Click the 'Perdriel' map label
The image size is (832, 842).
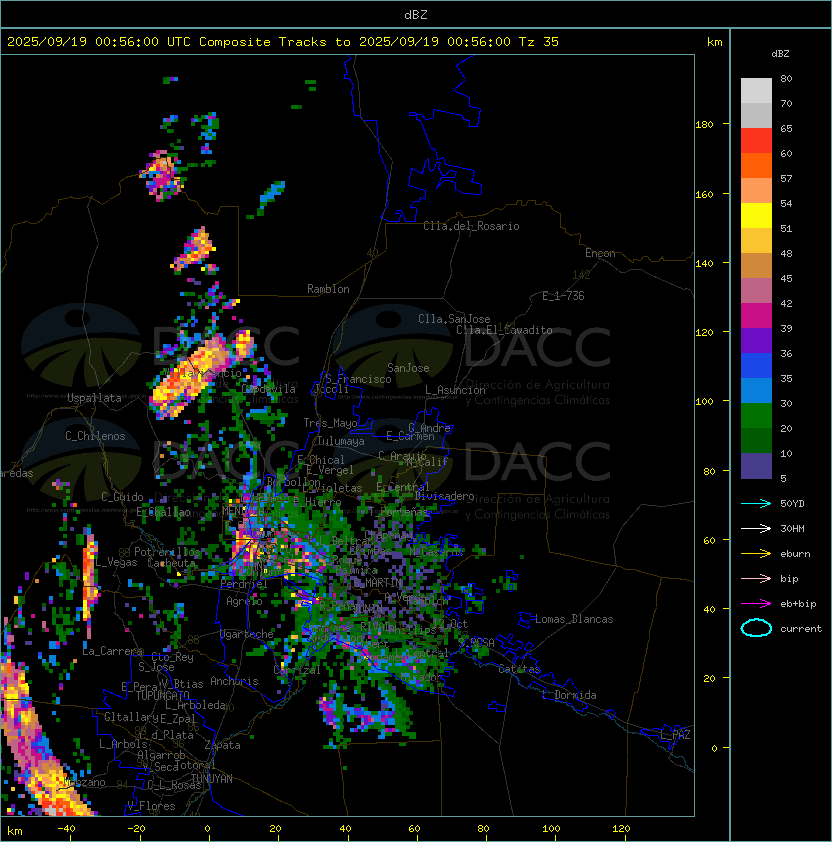tap(243, 584)
